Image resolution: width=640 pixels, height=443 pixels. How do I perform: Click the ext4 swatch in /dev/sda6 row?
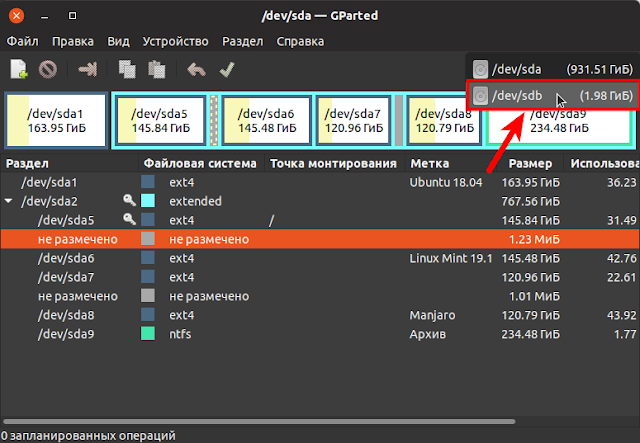pyautogui.click(x=148, y=257)
